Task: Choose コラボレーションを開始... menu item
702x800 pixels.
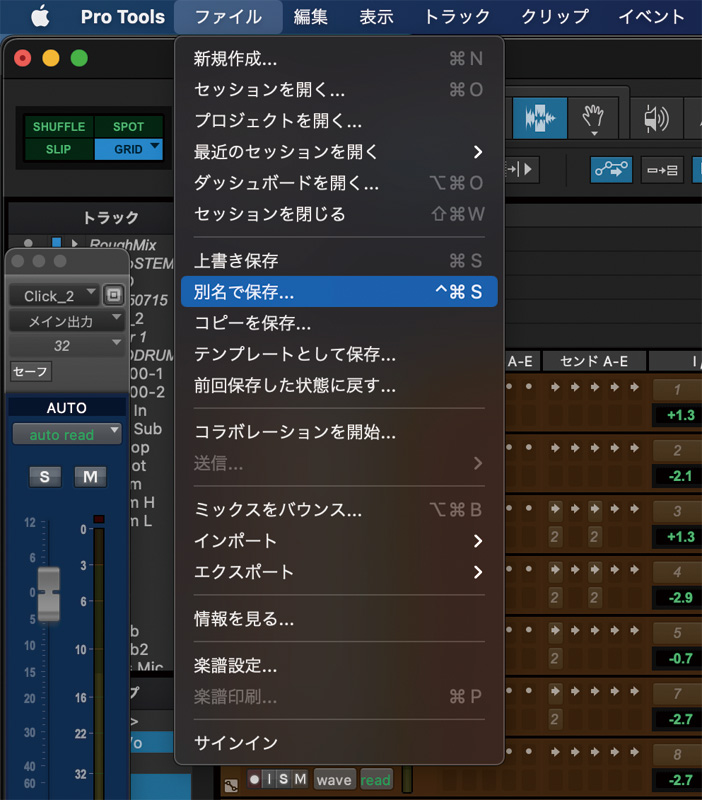Action: tap(339, 432)
